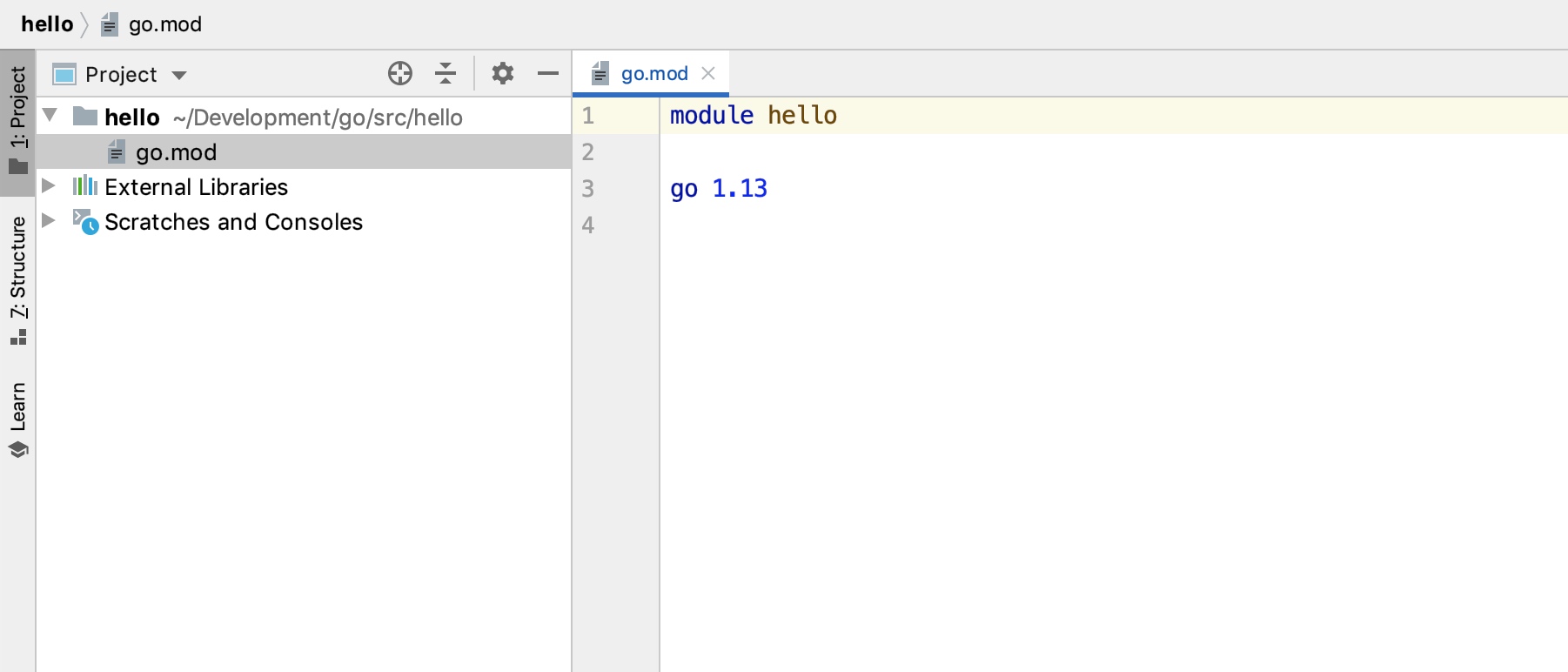Click the '1.13' version text in editor
Screen dimensions: 1568x672
740,188
